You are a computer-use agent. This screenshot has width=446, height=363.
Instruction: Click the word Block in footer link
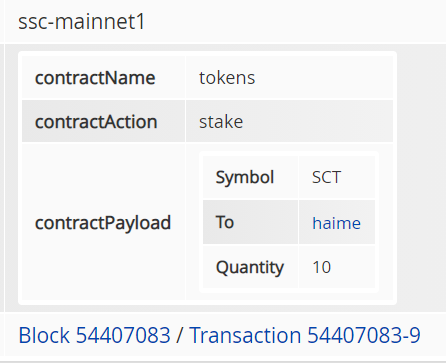[x=44, y=335]
